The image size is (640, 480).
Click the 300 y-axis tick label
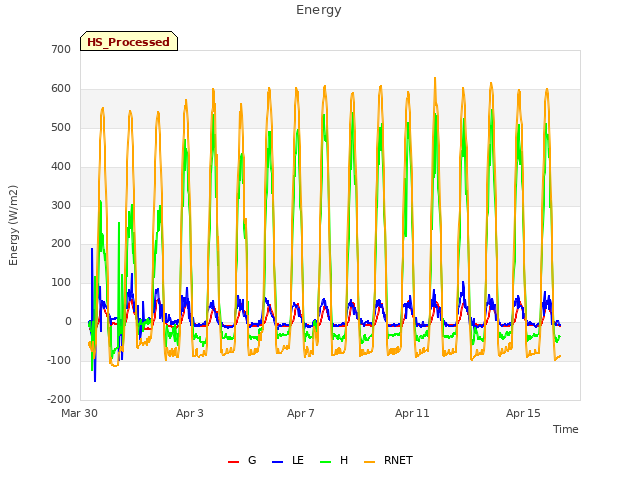(61, 205)
